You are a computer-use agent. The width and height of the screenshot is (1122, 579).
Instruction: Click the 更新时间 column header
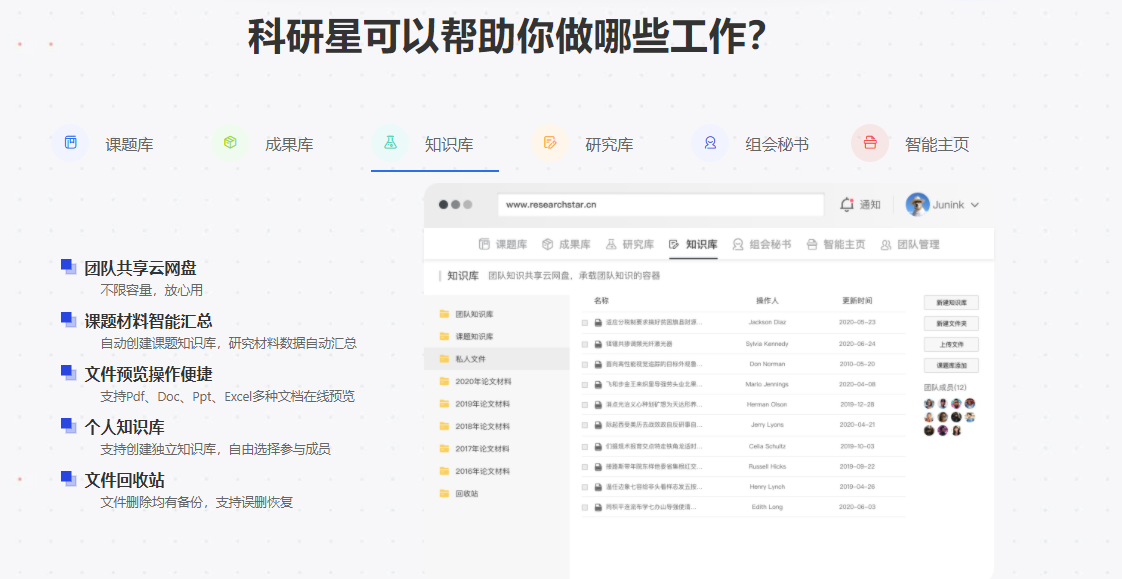click(857, 301)
